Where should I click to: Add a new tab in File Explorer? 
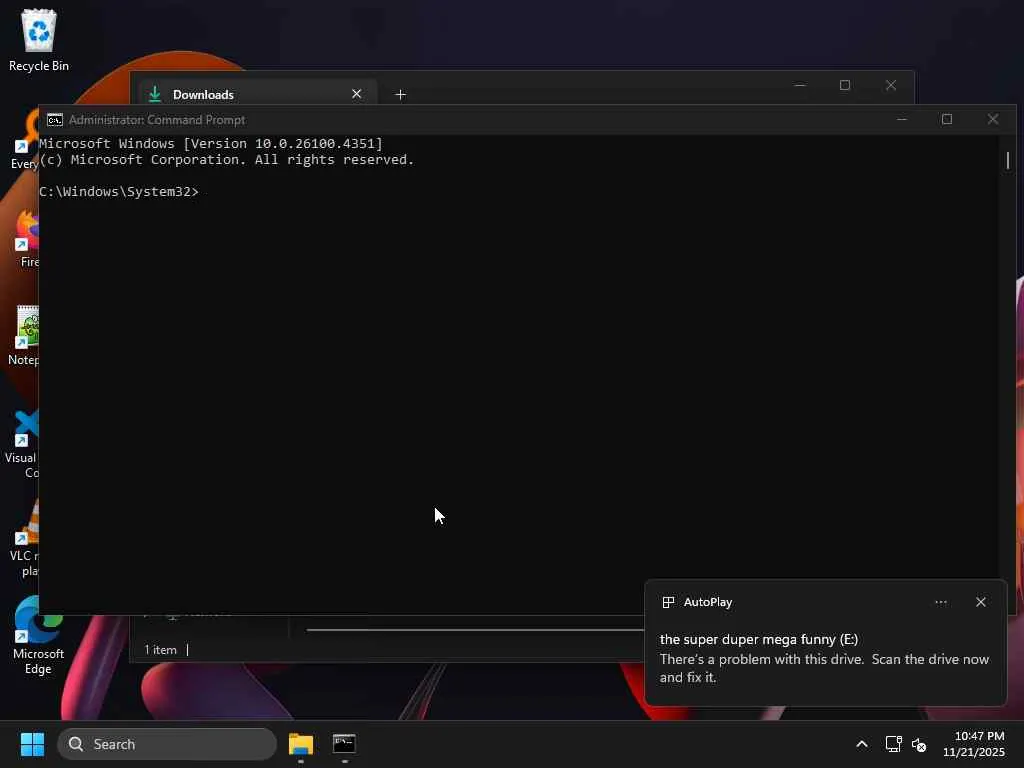pos(400,95)
